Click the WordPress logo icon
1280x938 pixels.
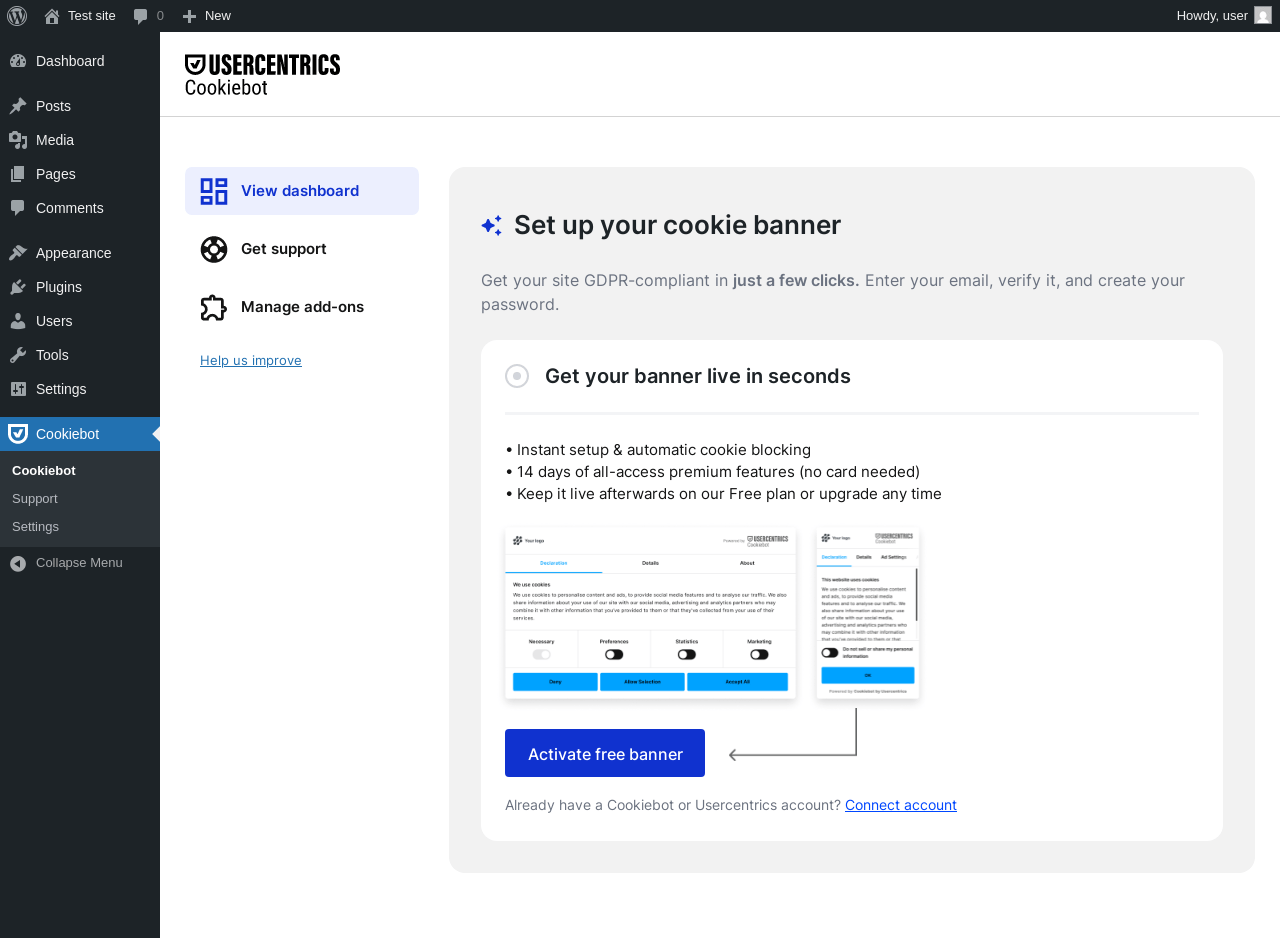click(17, 16)
